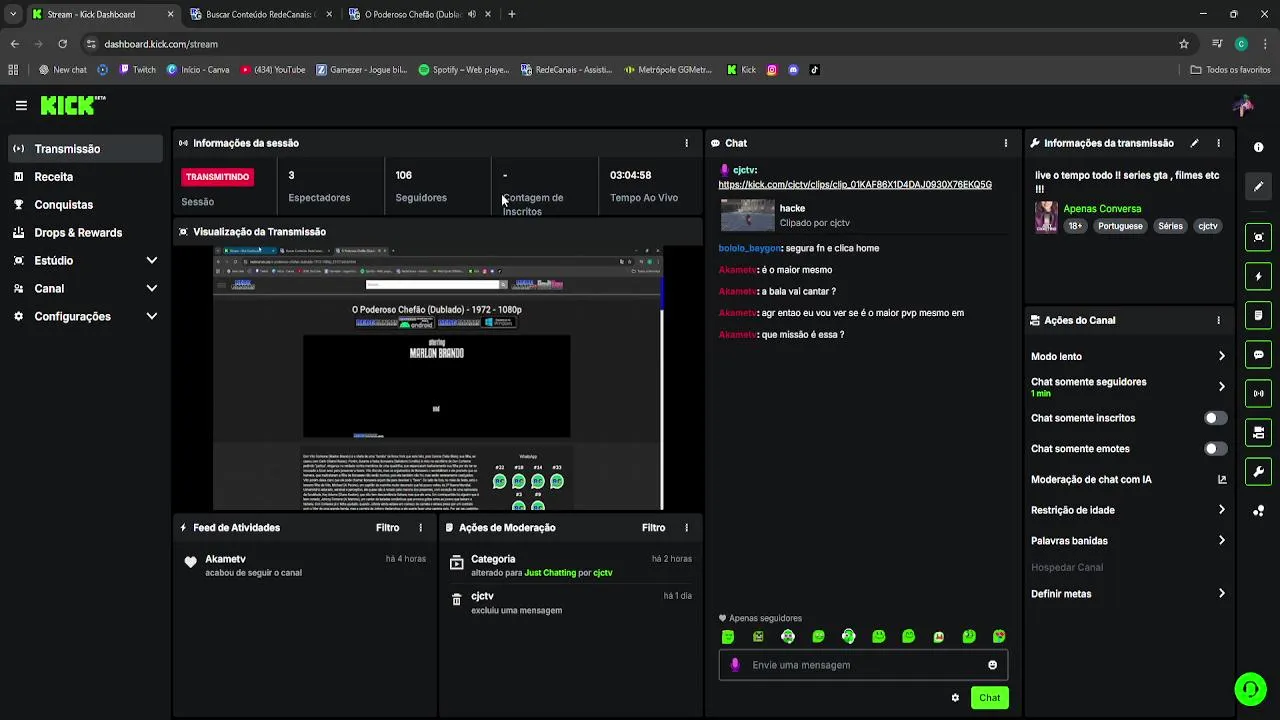This screenshot has height=720, width=1280.
Task: Select the Akametv follow entry in the activity feed
Action: click(x=305, y=565)
